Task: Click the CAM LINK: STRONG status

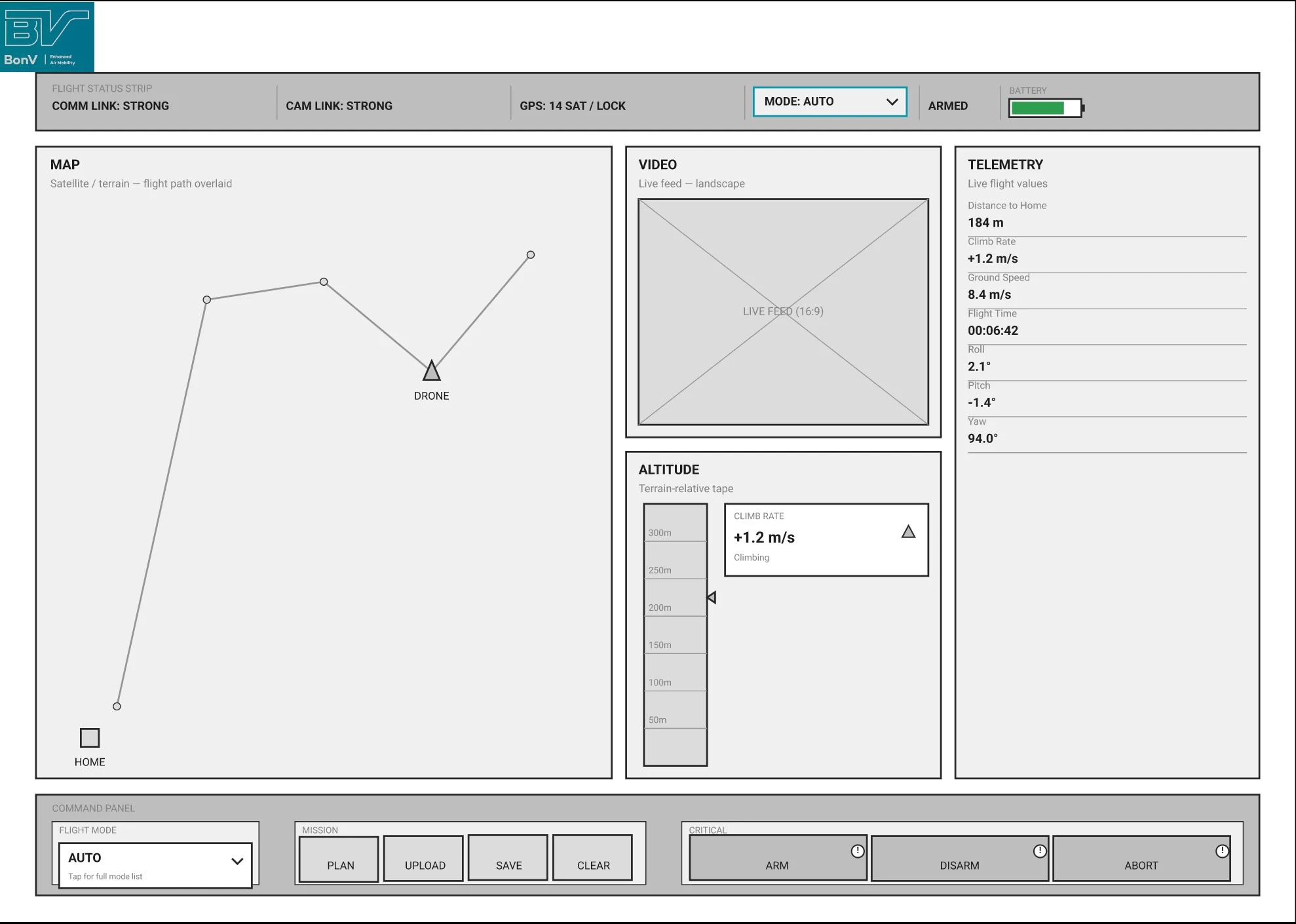Action: tap(339, 106)
